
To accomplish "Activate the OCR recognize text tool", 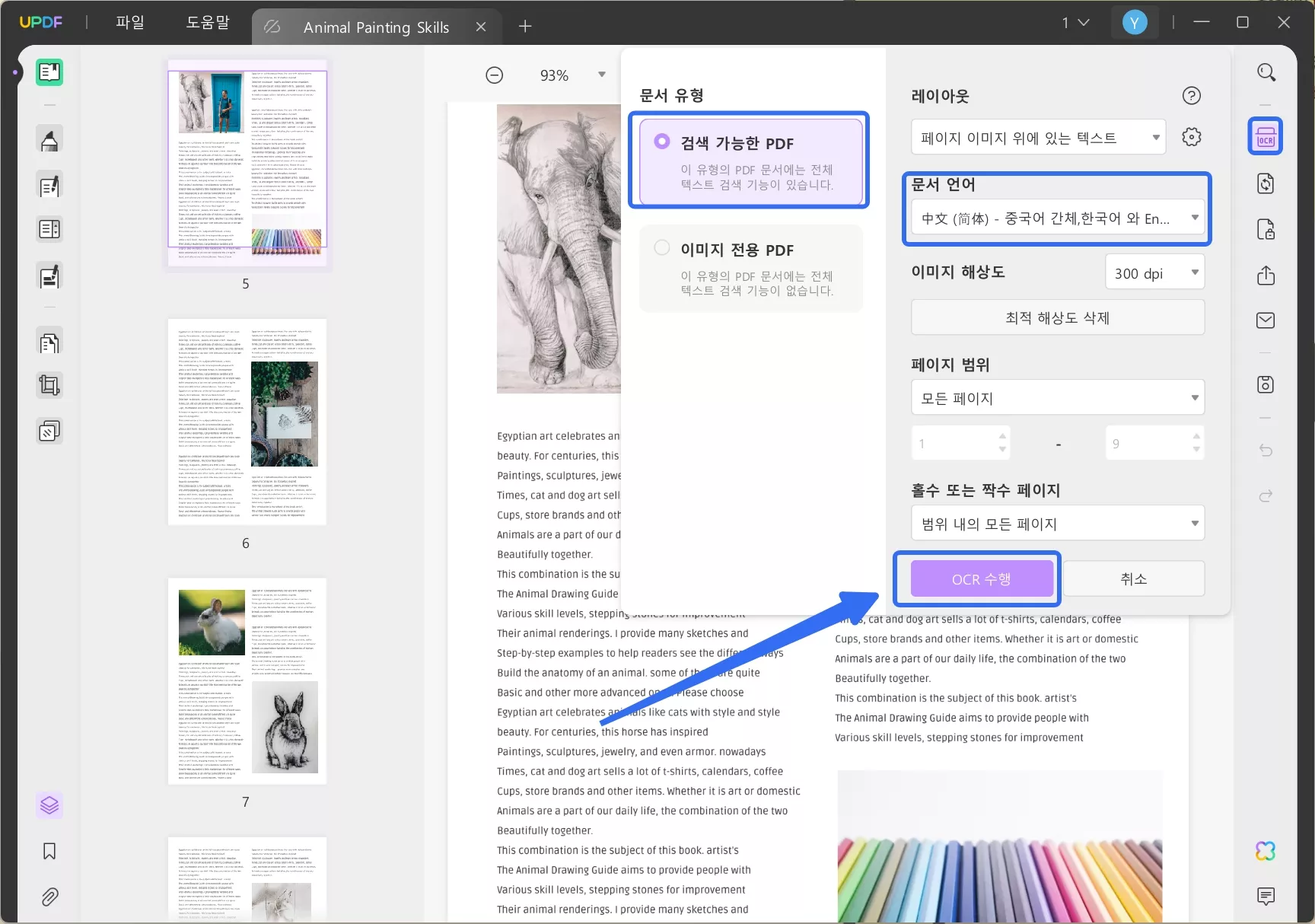I will [1266, 137].
